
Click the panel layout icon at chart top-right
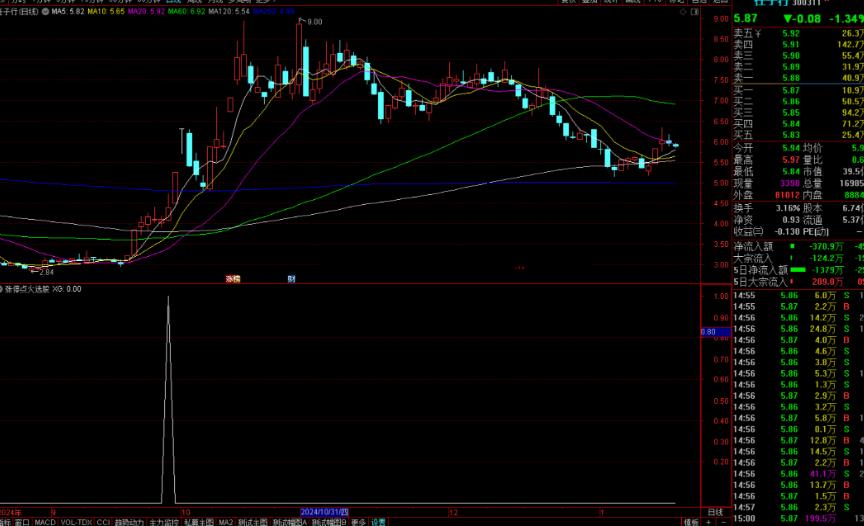[695, 11]
